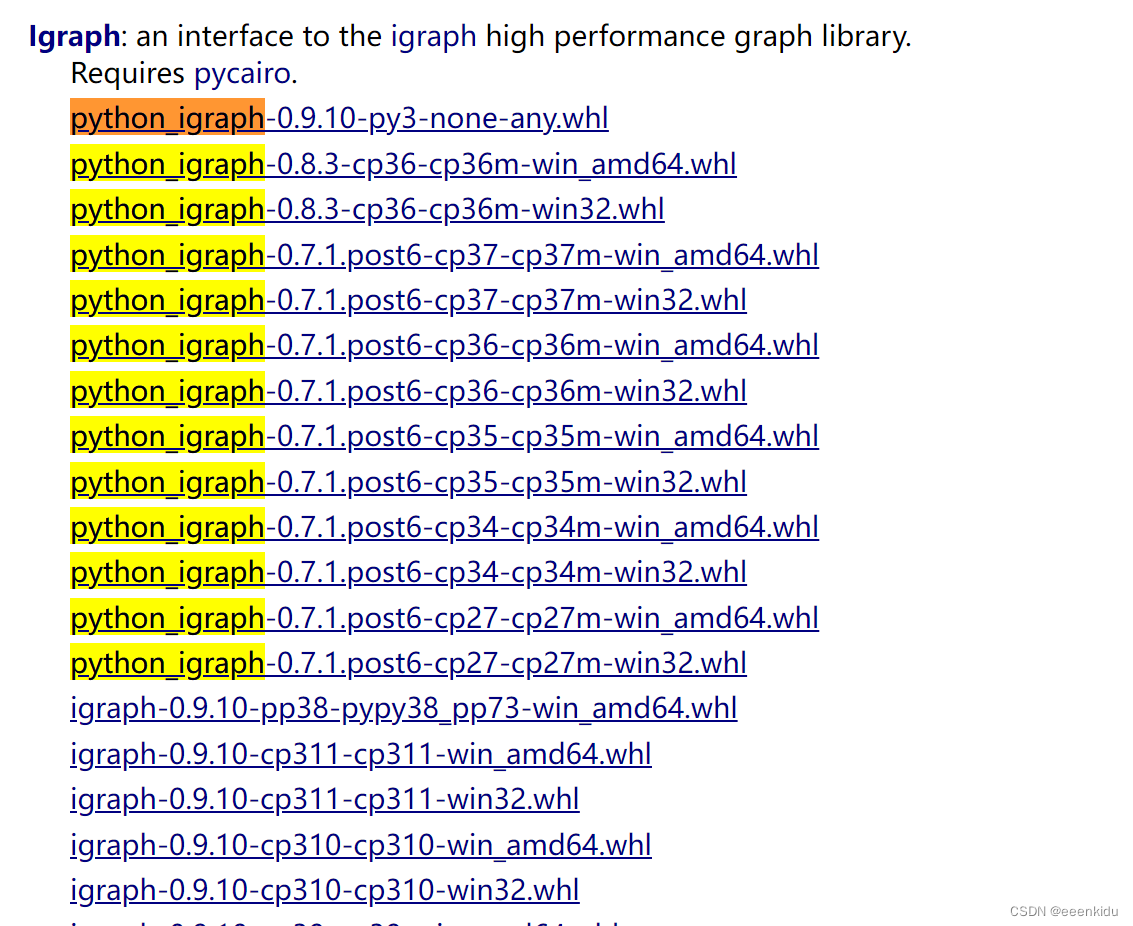Download python_igraph-0.8.3-cp36-cp36m-win_amd64.whl
Image resolution: width=1133 pixels, height=926 pixels.
pos(402,164)
